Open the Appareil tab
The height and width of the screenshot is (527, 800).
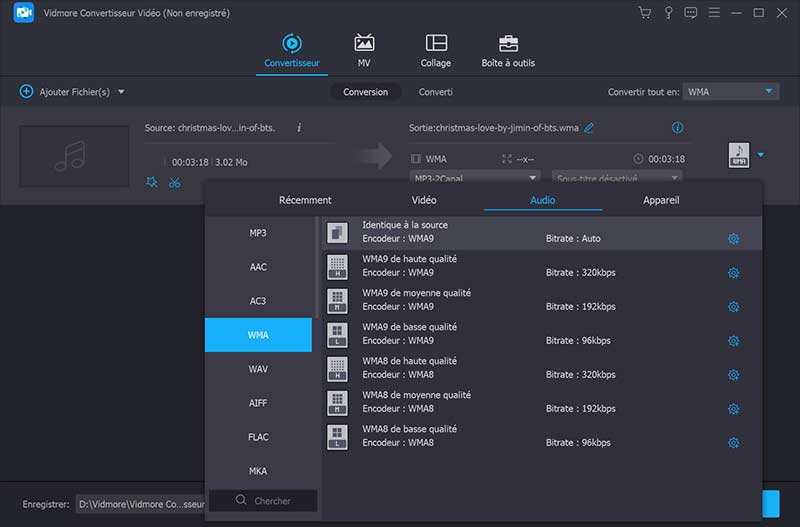(x=661, y=200)
